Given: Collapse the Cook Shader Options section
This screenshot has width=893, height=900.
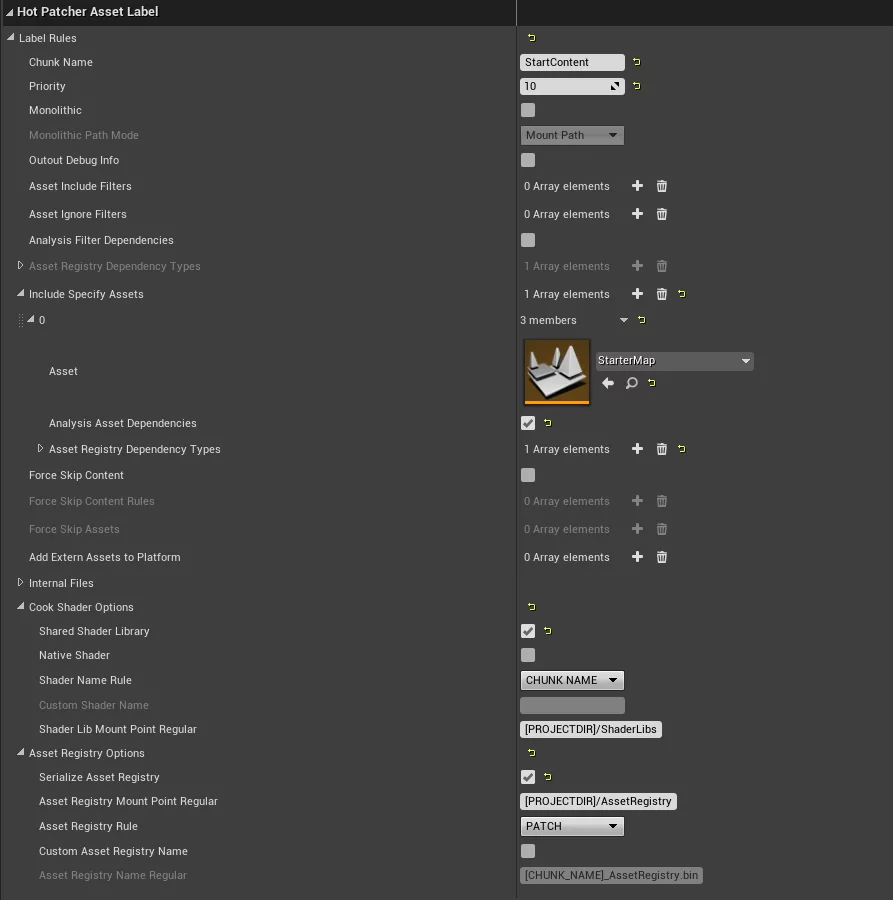Looking at the screenshot, I should (x=21, y=607).
